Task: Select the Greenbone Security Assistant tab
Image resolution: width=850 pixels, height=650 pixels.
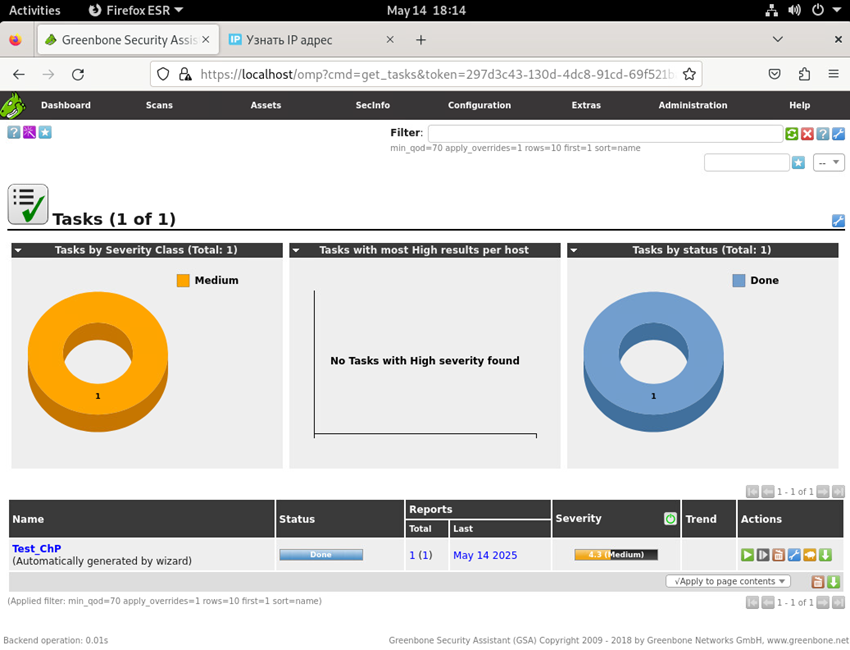Action: point(128,40)
